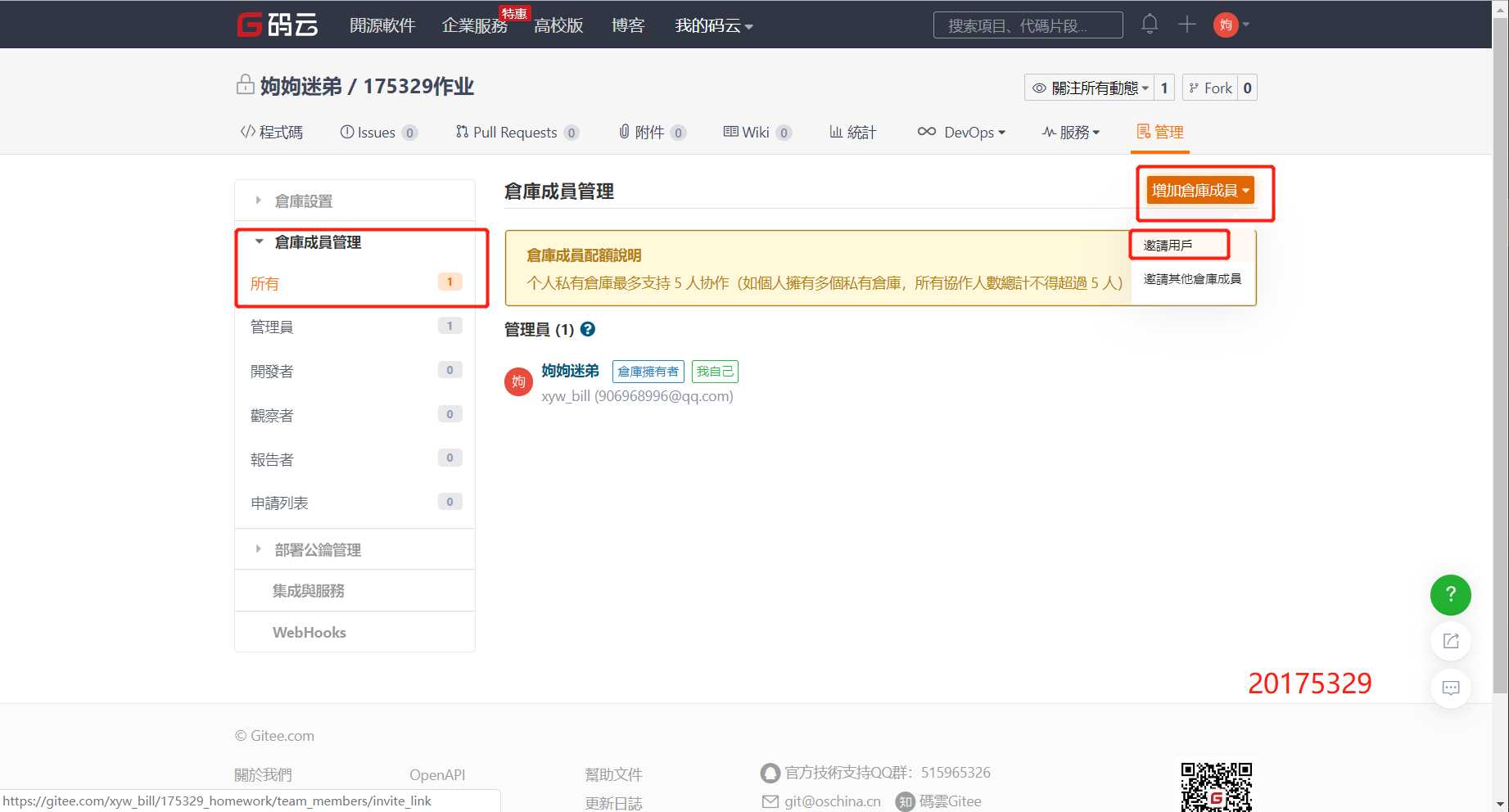1509x812 pixels.
Task: Click the feedback chat floating icon
Action: point(1450,688)
